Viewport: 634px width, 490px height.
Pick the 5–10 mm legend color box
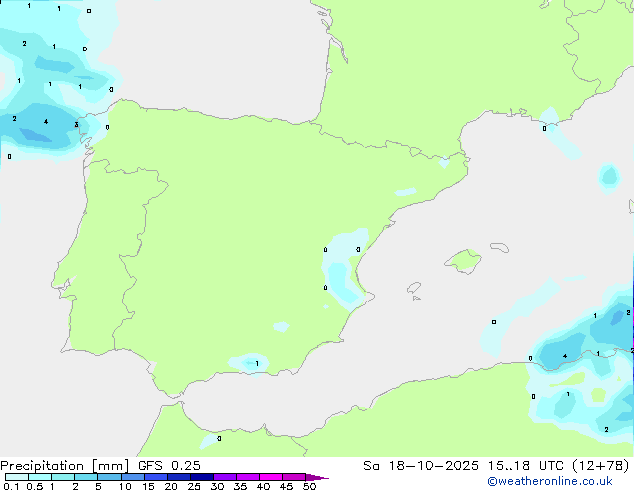[x=109, y=477]
